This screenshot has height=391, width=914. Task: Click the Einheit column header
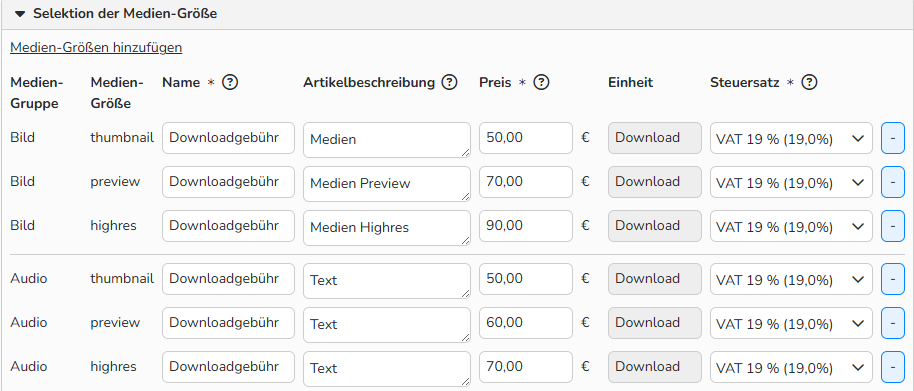pyautogui.click(x=630, y=83)
